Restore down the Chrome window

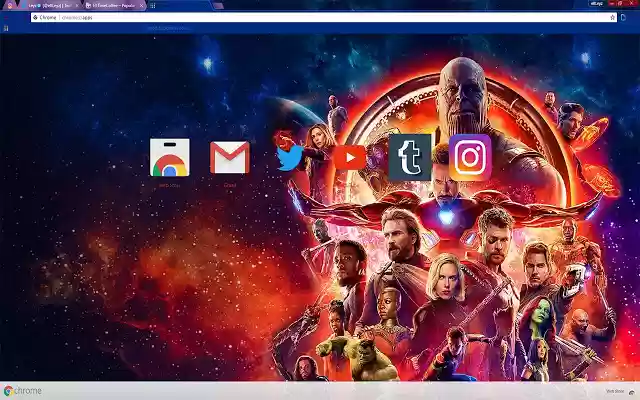(x=620, y=3)
